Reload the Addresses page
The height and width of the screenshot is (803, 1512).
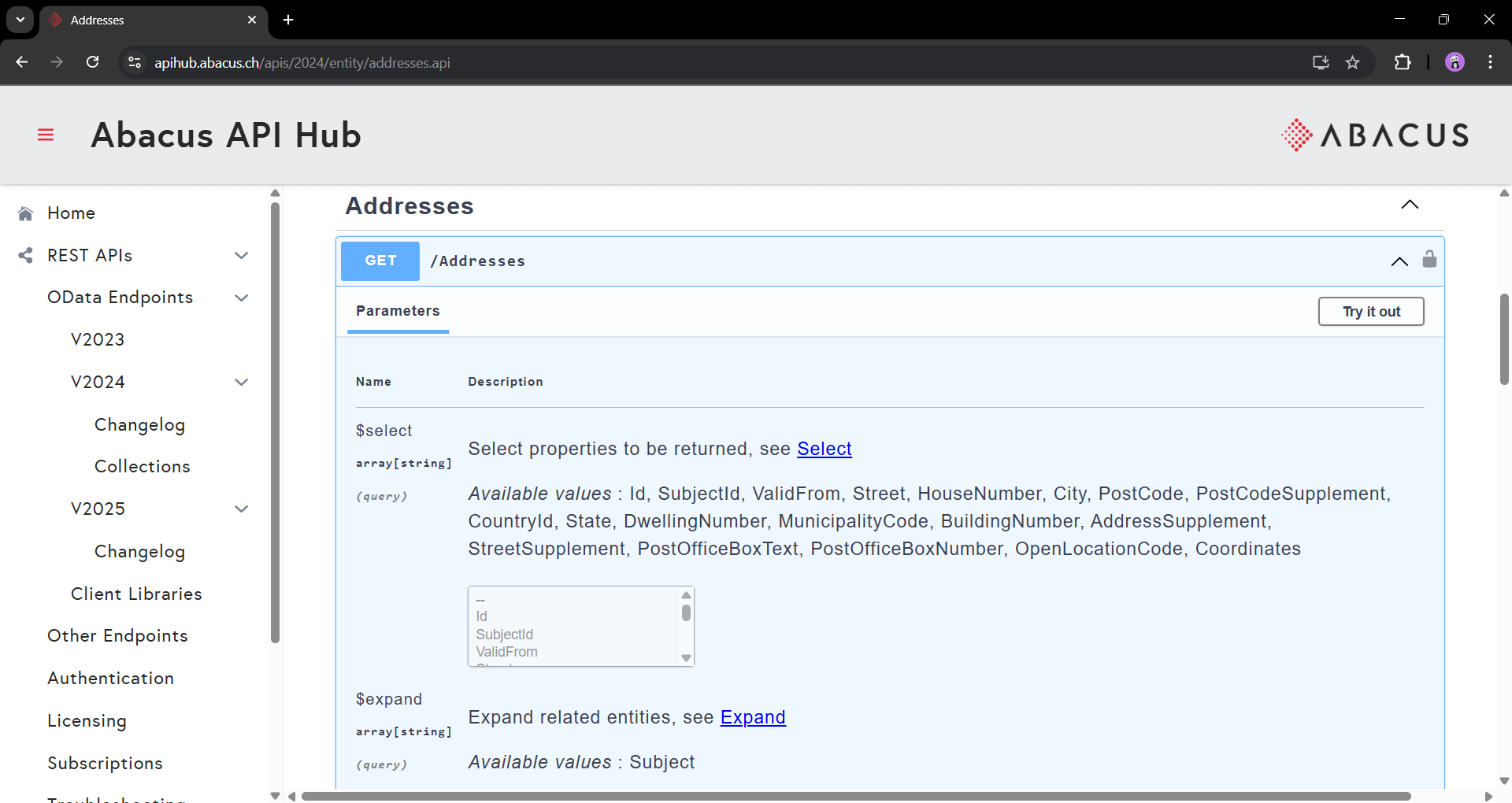pyautogui.click(x=92, y=62)
